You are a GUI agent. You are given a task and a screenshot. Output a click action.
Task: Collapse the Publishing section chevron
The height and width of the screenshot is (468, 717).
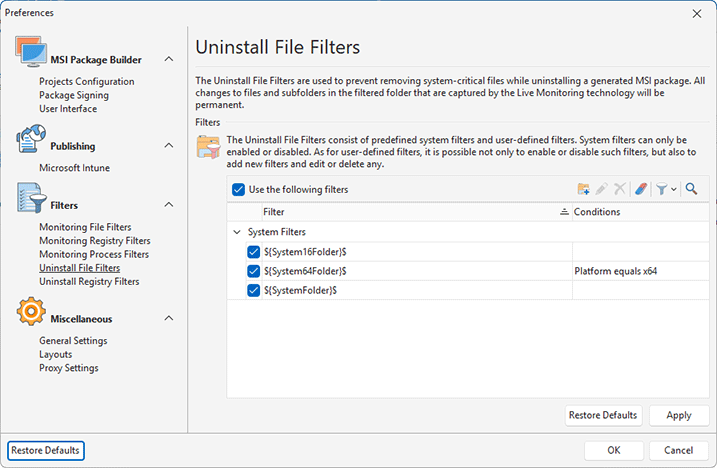pyautogui.click(x=169, y=145)
